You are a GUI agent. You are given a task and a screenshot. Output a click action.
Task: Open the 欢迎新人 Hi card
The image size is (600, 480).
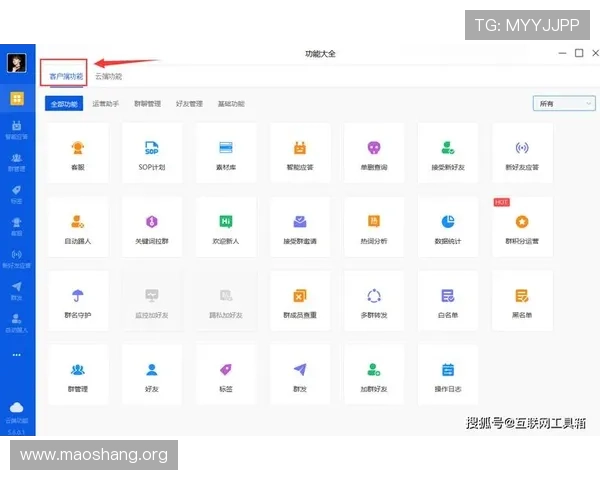(226, 227)
